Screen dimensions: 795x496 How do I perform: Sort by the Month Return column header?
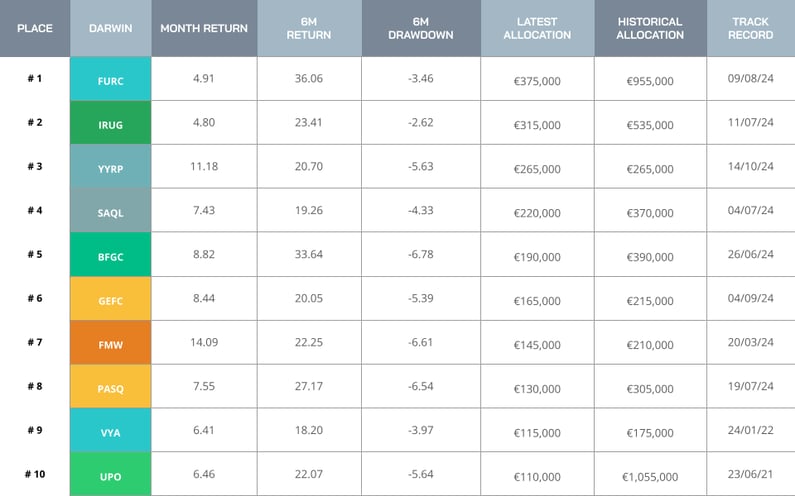coord(204,28)
